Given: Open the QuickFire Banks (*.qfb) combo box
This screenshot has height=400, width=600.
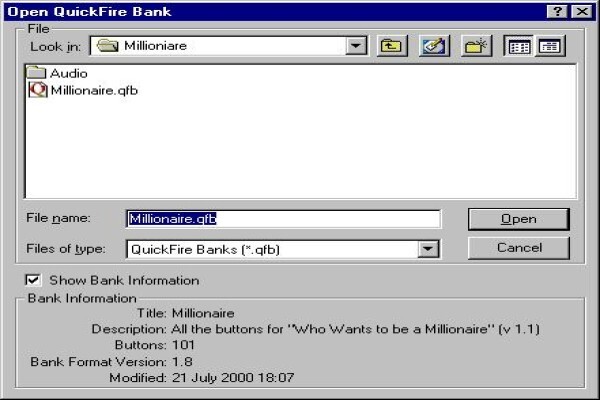Looking at the screenshot, I should click(283, 249).
